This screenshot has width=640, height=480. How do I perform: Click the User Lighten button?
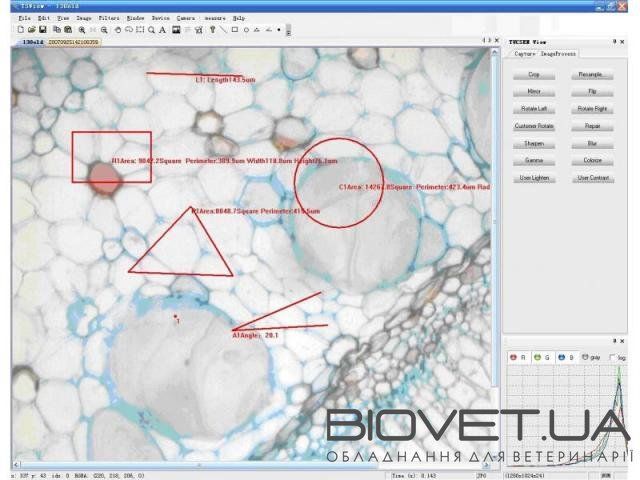534,178
